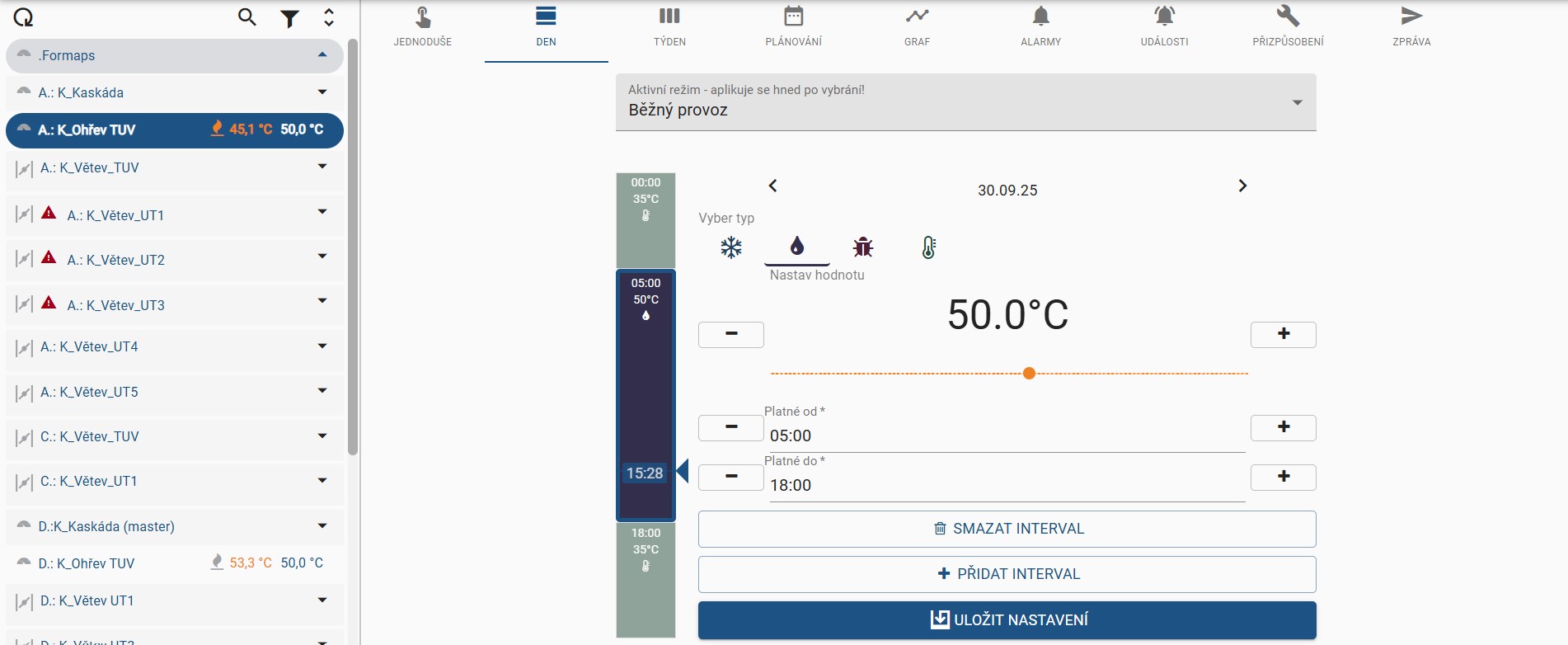
Task: Open the Alarmy tab
Action: tap(1040, 26)
